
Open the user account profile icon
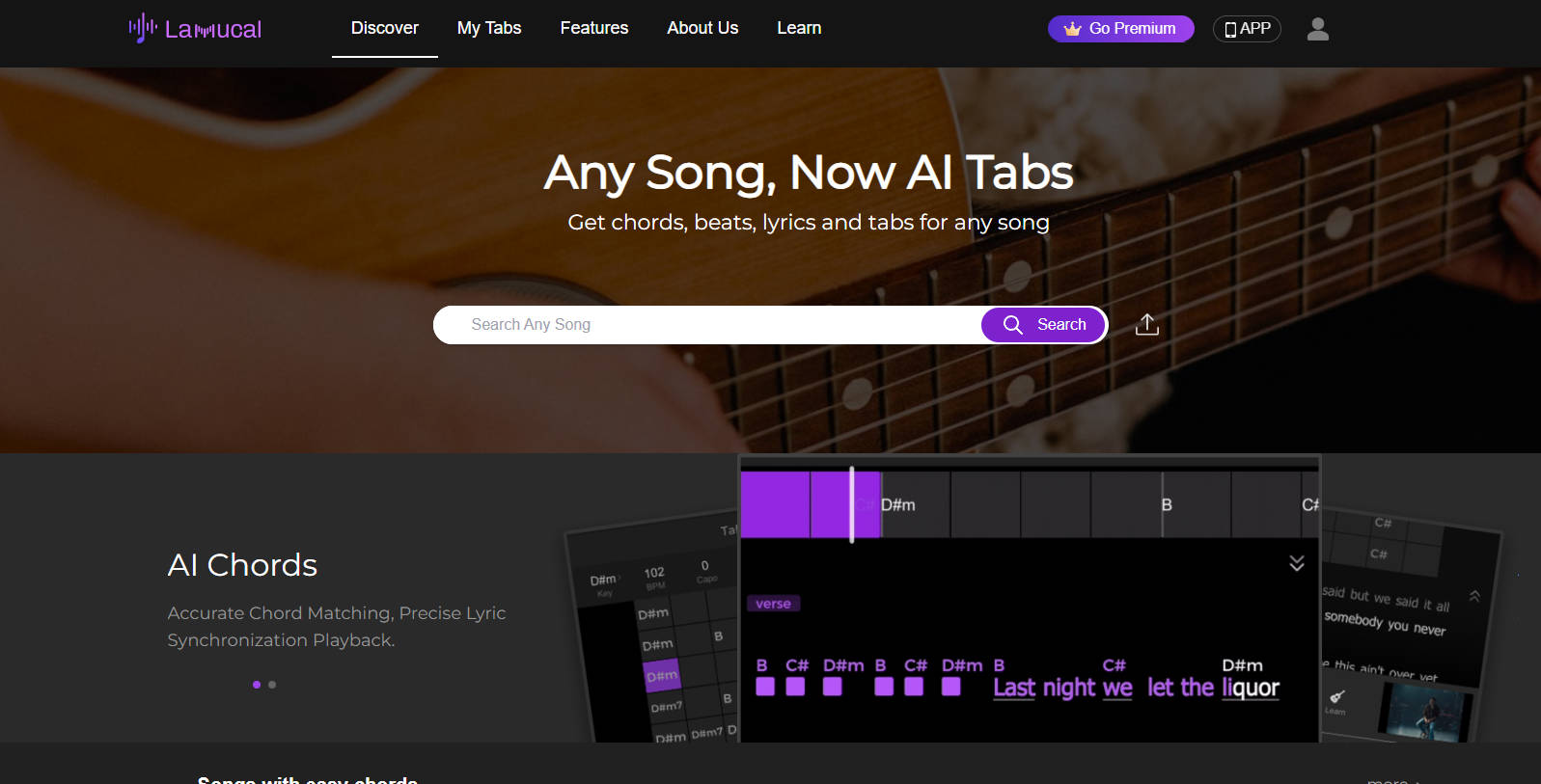click(1317, 29)
